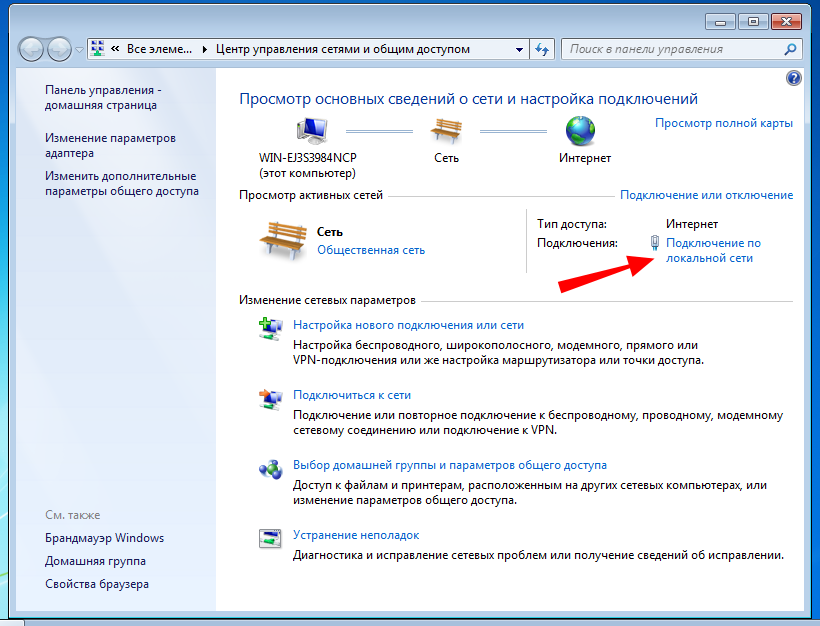Click the refresh button beside the address bar

542,49
